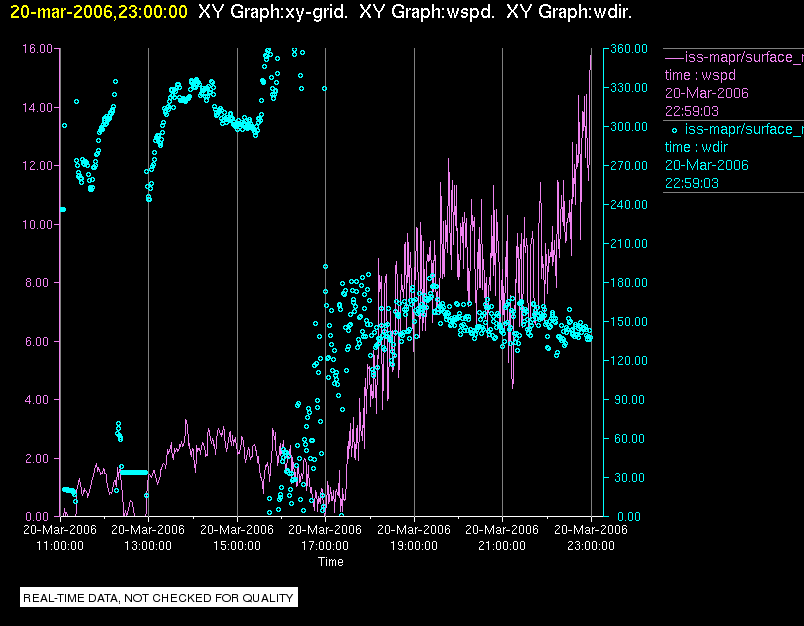This screenshot has height=626, width=804.
Task: Click the 30.00 right axis label
Action: click(629, 477)
